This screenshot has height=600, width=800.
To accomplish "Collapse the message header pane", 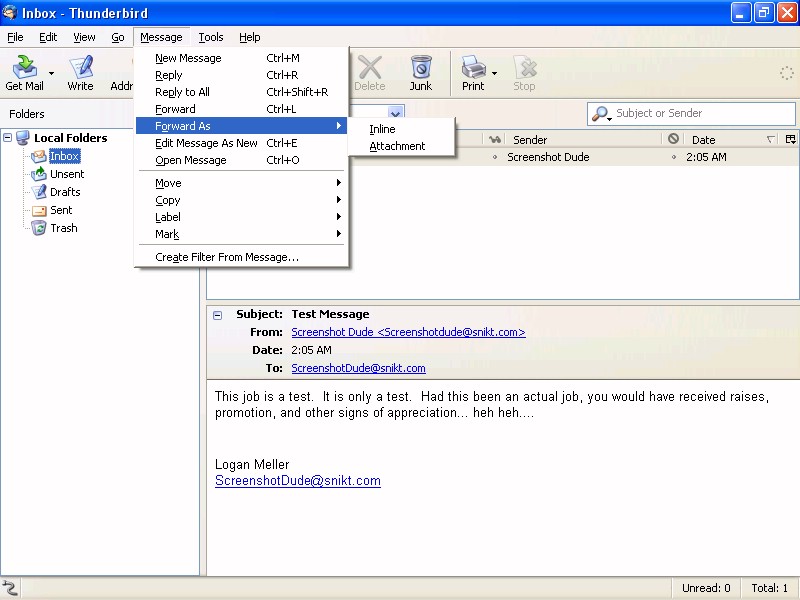I will (x=217, y=315).
